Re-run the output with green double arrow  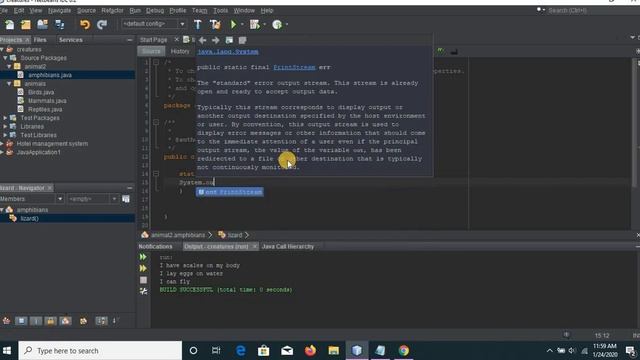click(143, 257)
